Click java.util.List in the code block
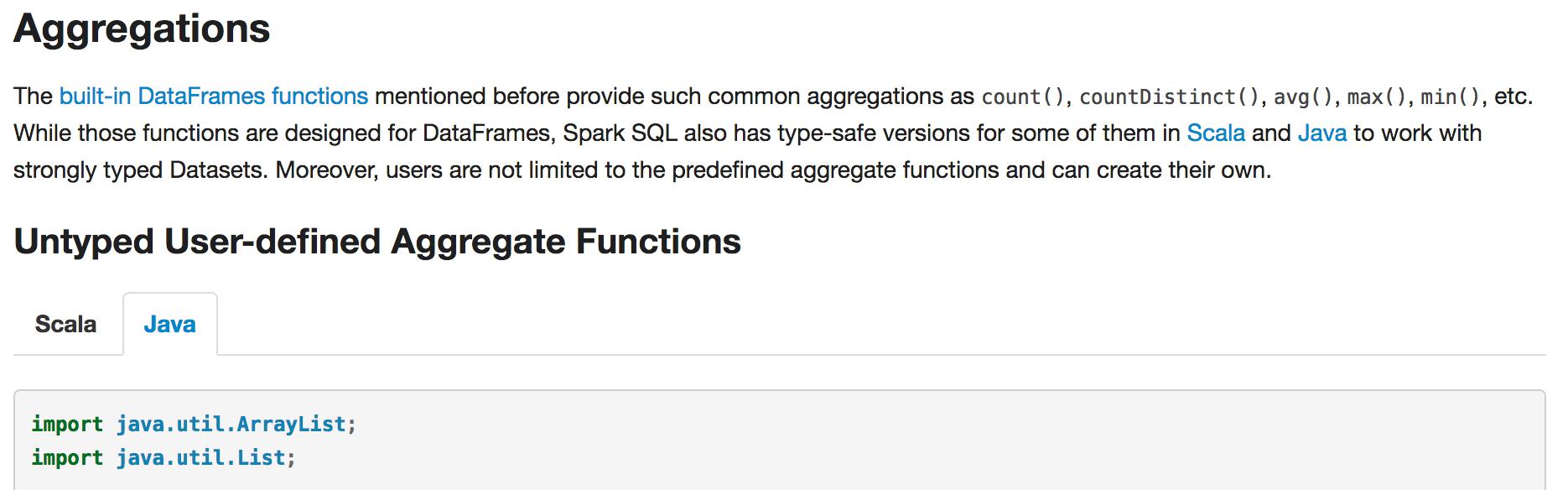Viewport: 1568px width, 490px height. click(x=200, y=458)
